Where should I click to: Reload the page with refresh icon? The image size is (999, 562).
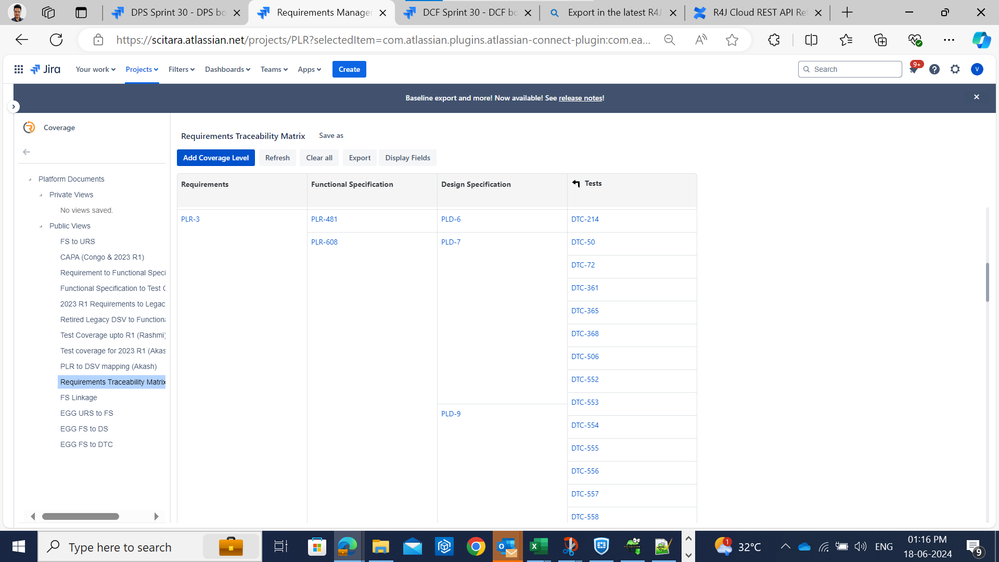(56, 40)
